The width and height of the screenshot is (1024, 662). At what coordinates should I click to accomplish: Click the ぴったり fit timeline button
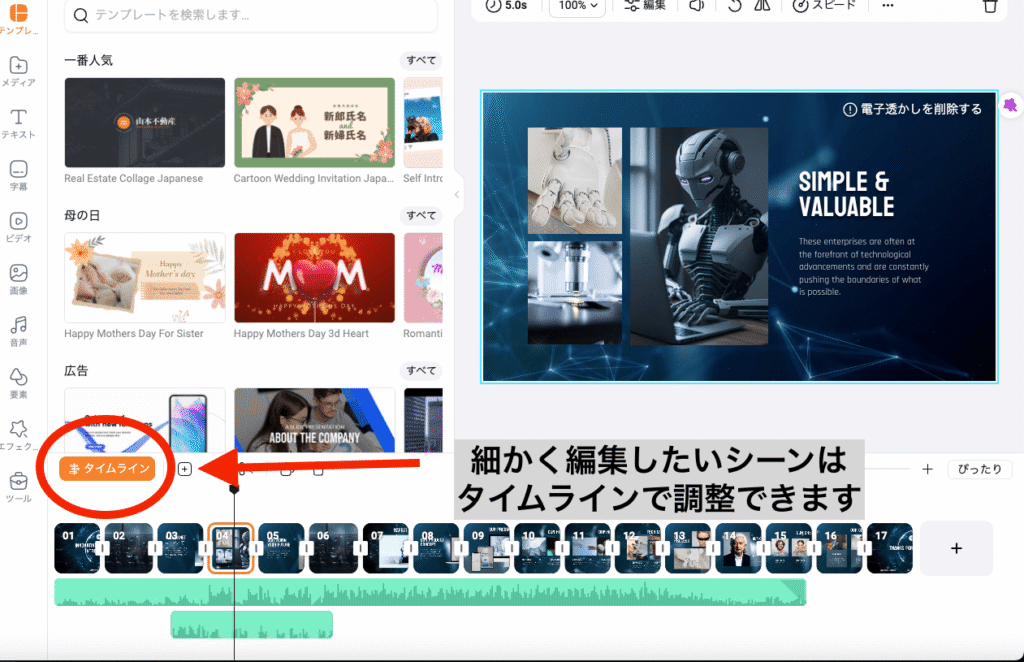click(979, 469)
